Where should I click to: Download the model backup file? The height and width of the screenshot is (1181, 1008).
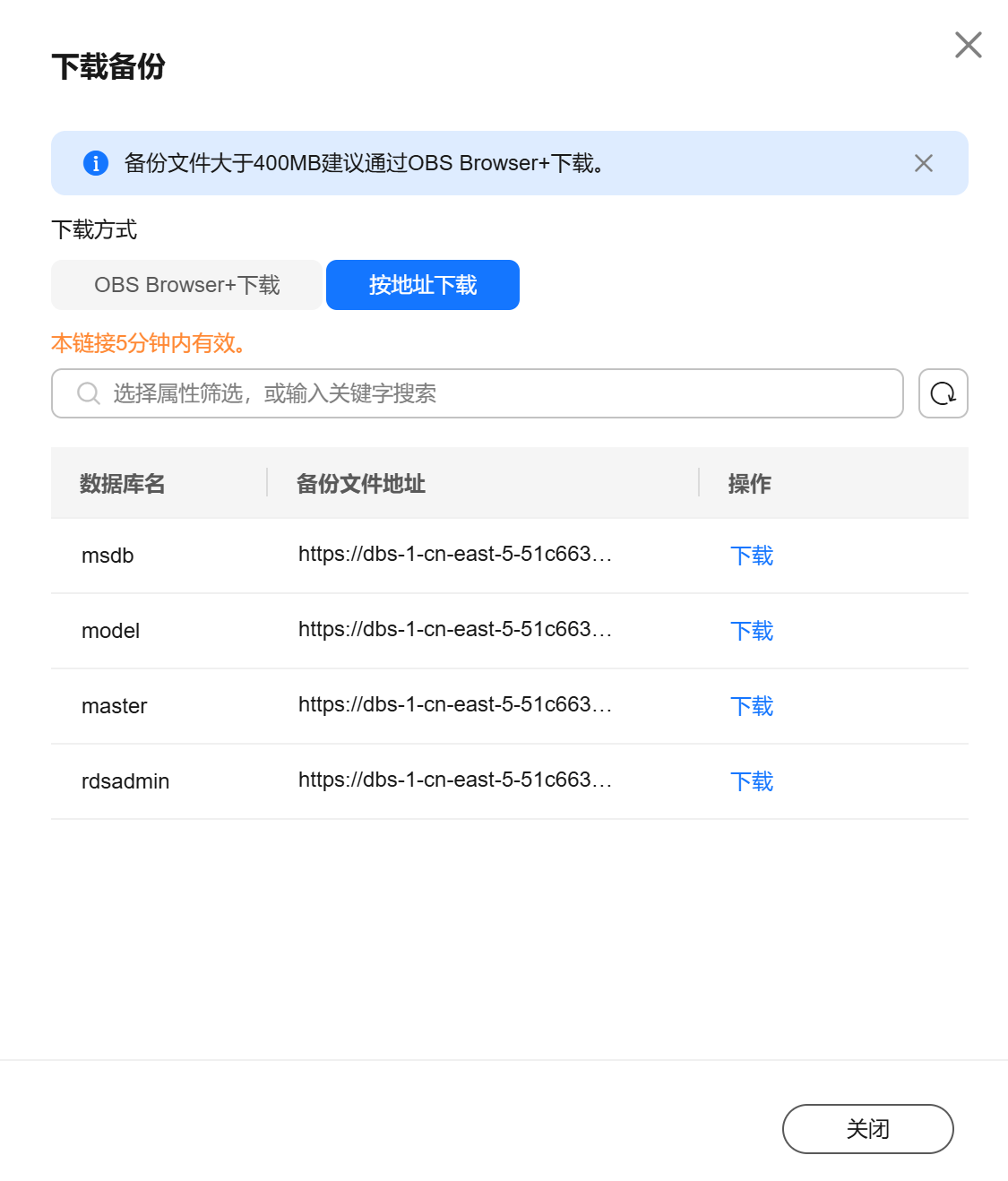(x=752, y=631)
